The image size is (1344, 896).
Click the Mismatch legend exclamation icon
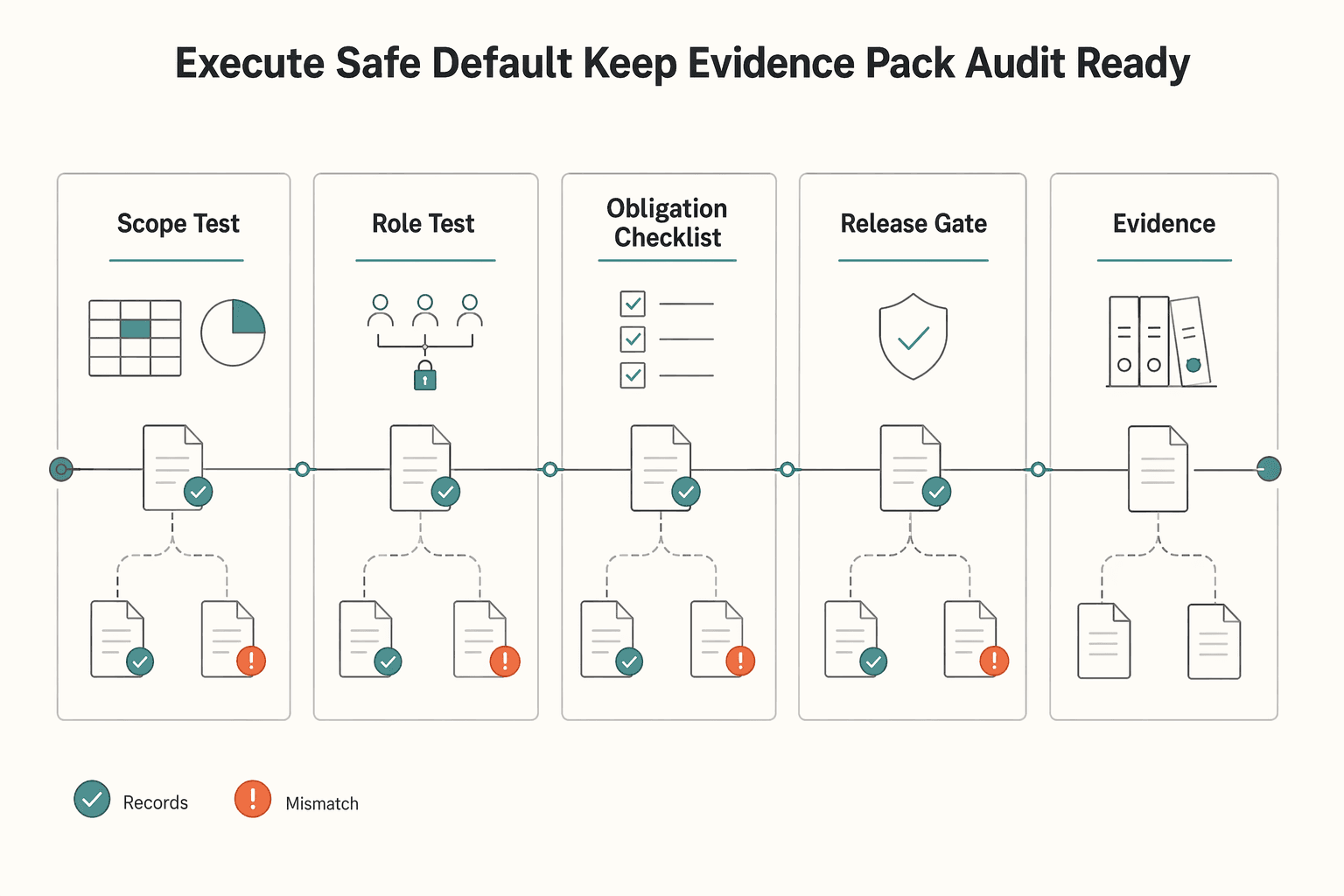[253, 799]
